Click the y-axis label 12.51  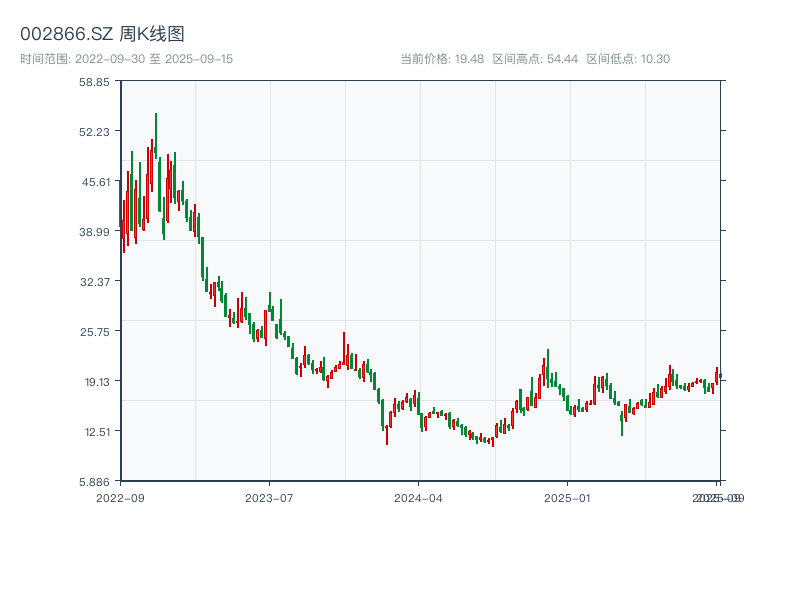(x=97, y=432)
